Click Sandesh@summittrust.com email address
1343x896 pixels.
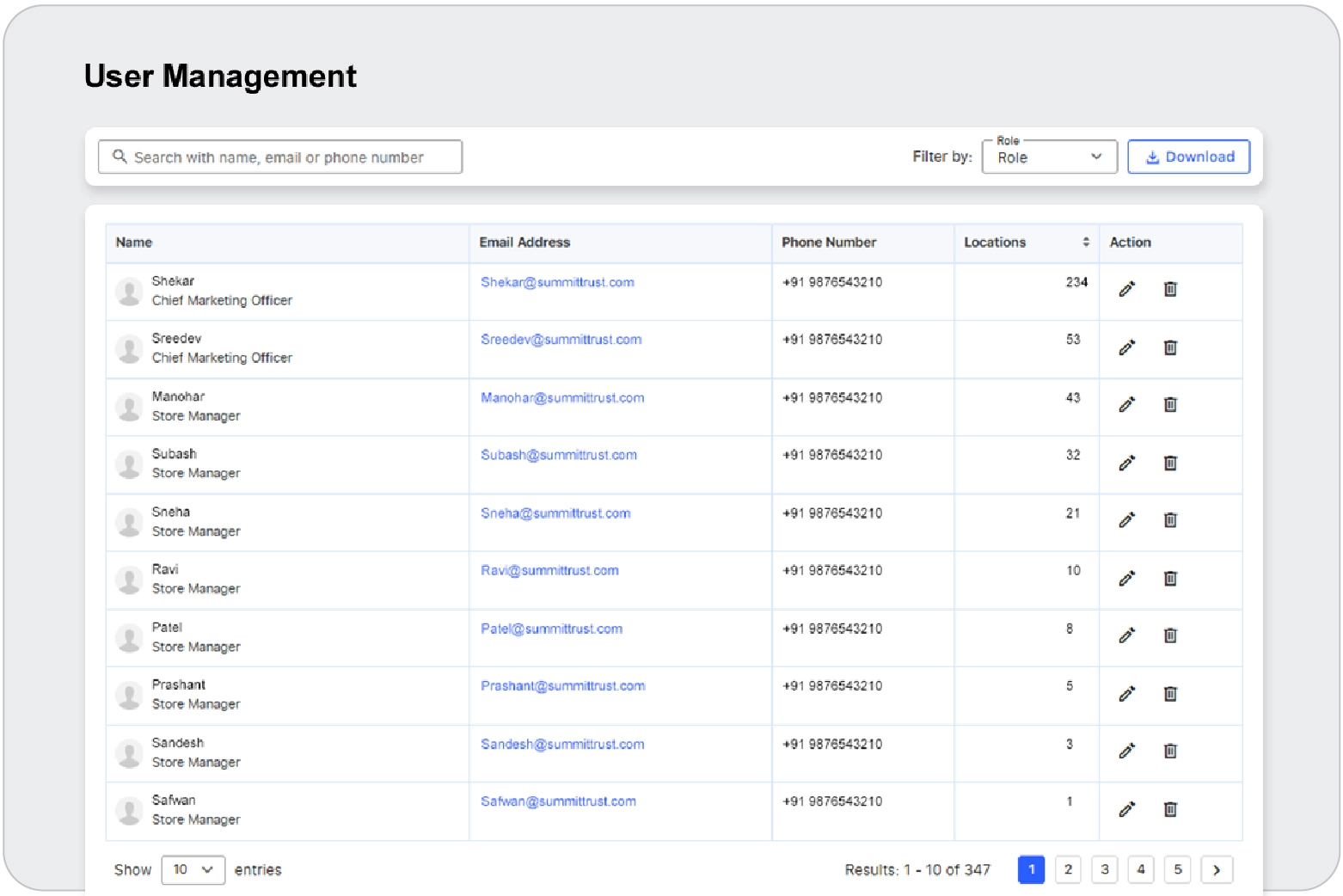pyautogui.click(x=562, y=744)
